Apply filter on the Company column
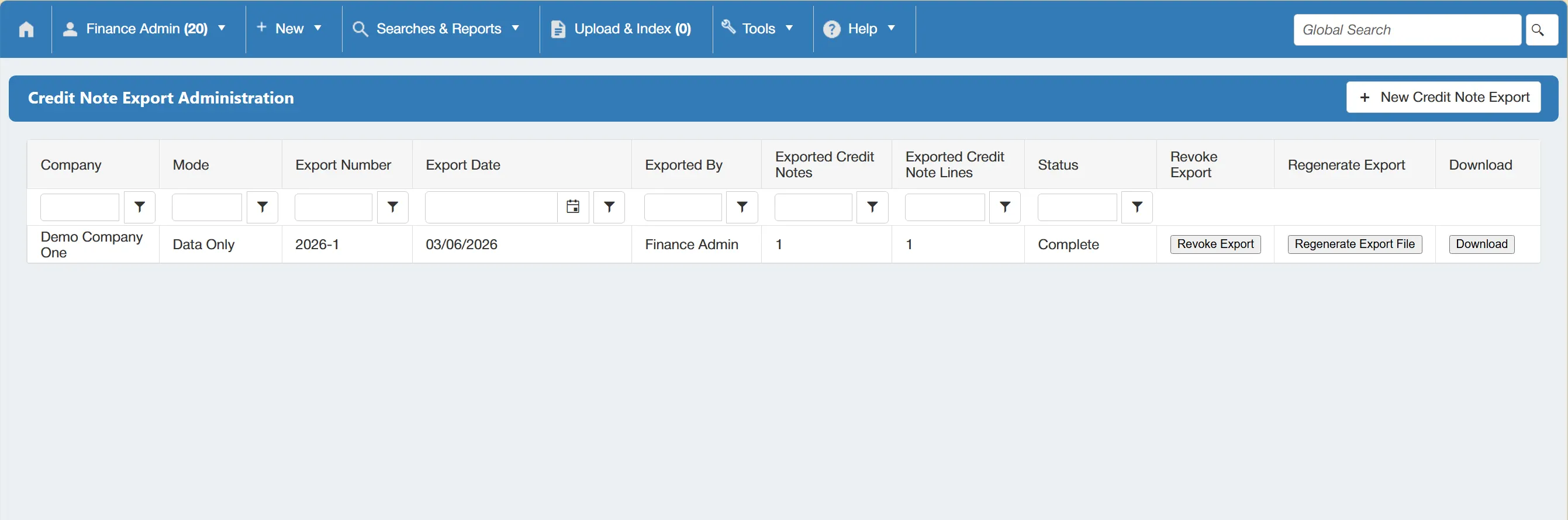The image size is (1568, 520). [139, 207]
